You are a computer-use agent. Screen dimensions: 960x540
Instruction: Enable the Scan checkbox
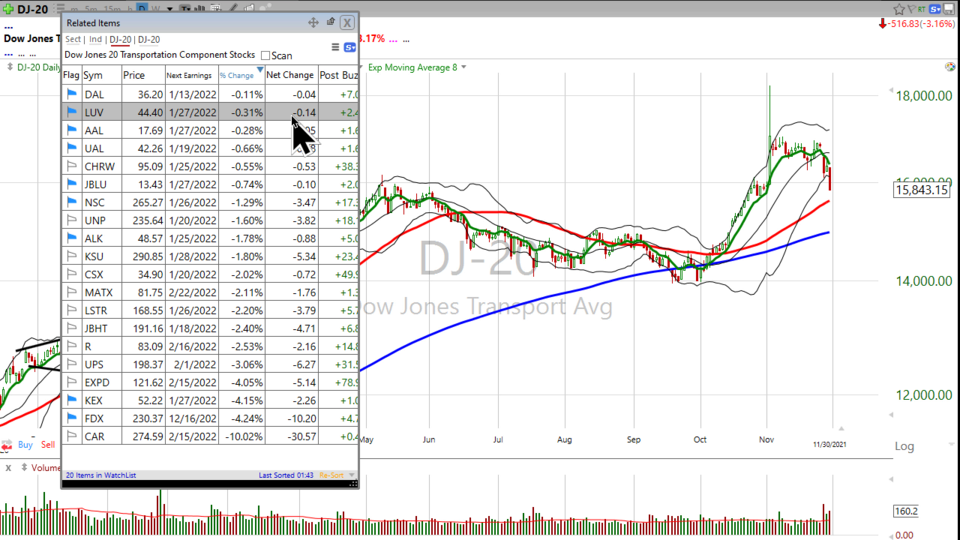(x=265, y=56)
